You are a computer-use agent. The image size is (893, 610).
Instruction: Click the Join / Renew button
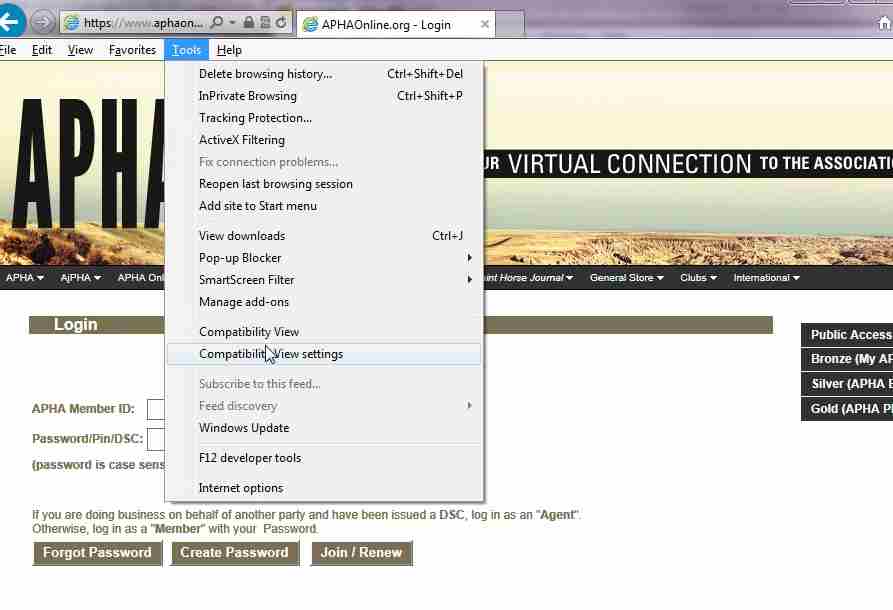coord(362,553)
